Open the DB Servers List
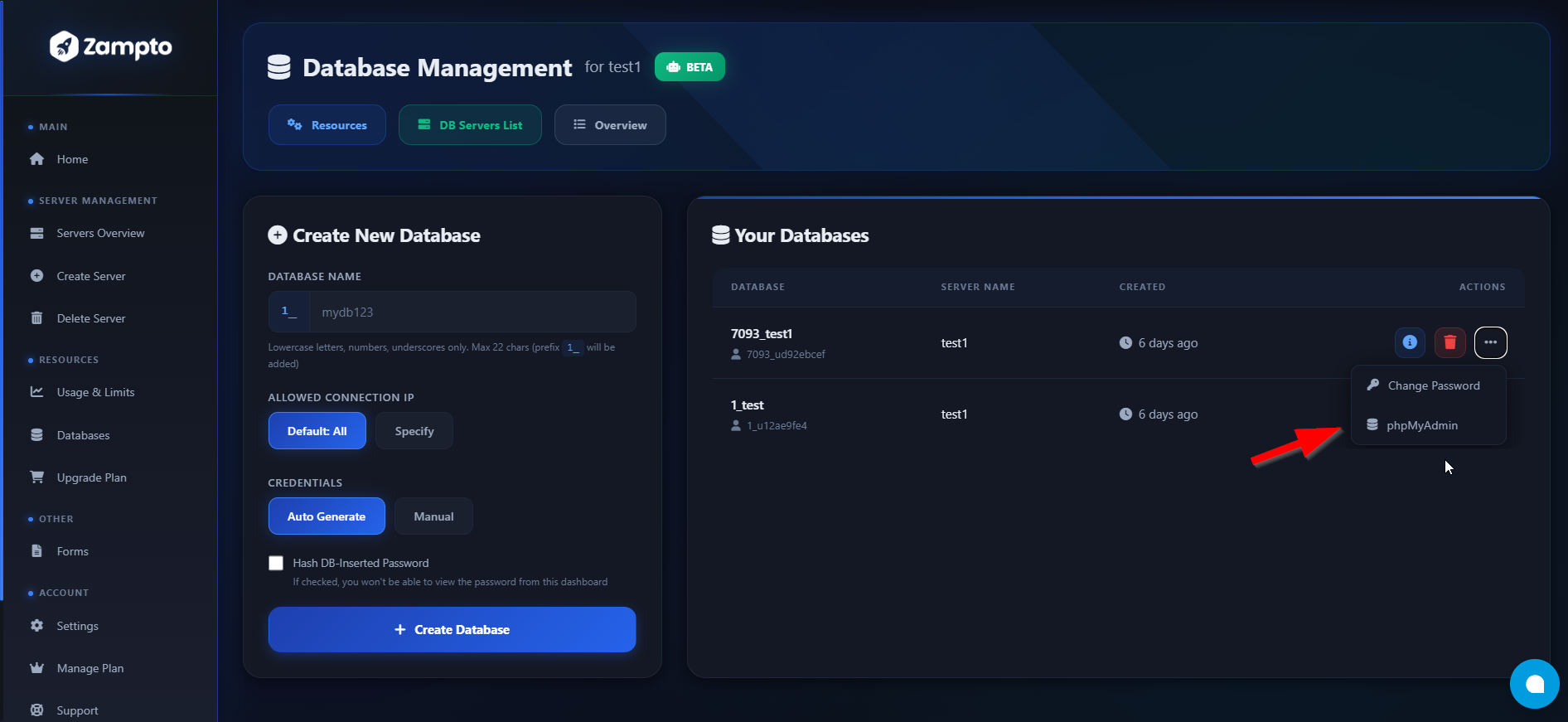Screen dimensions: 1568x722 point(470,125)
